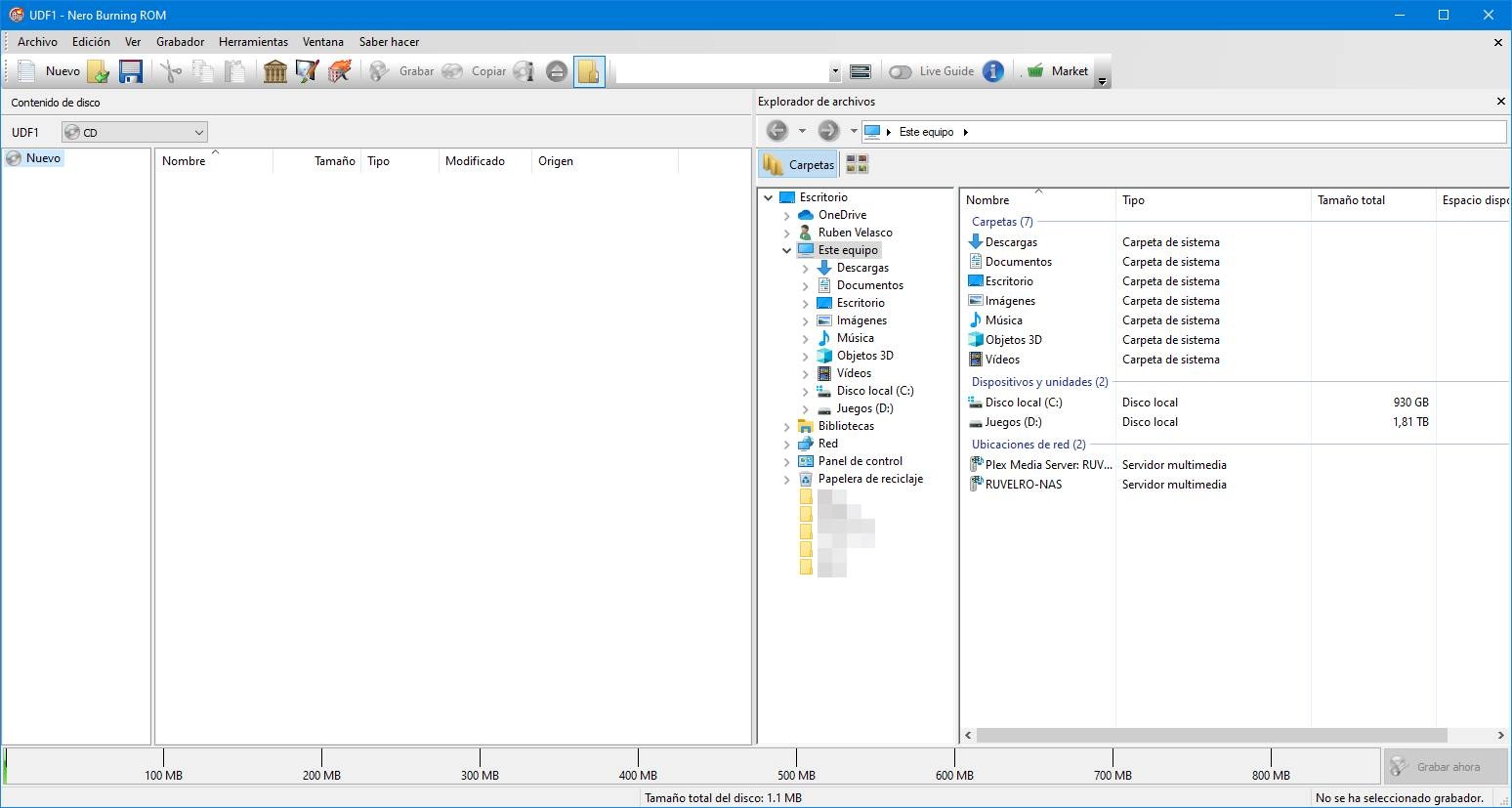Select Música in the file list
Viewport: 1512px width, 808px height.
click(x=995, y=320)
